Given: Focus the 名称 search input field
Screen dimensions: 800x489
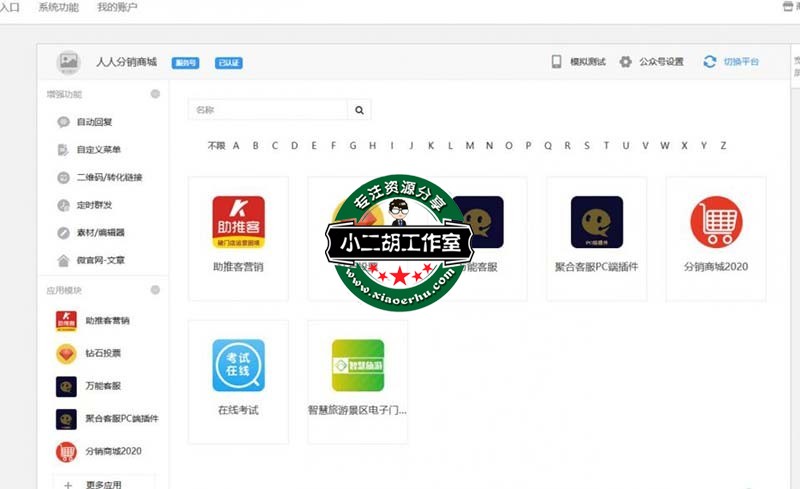Looking at the screenshot, I should (x=268, y=110).
